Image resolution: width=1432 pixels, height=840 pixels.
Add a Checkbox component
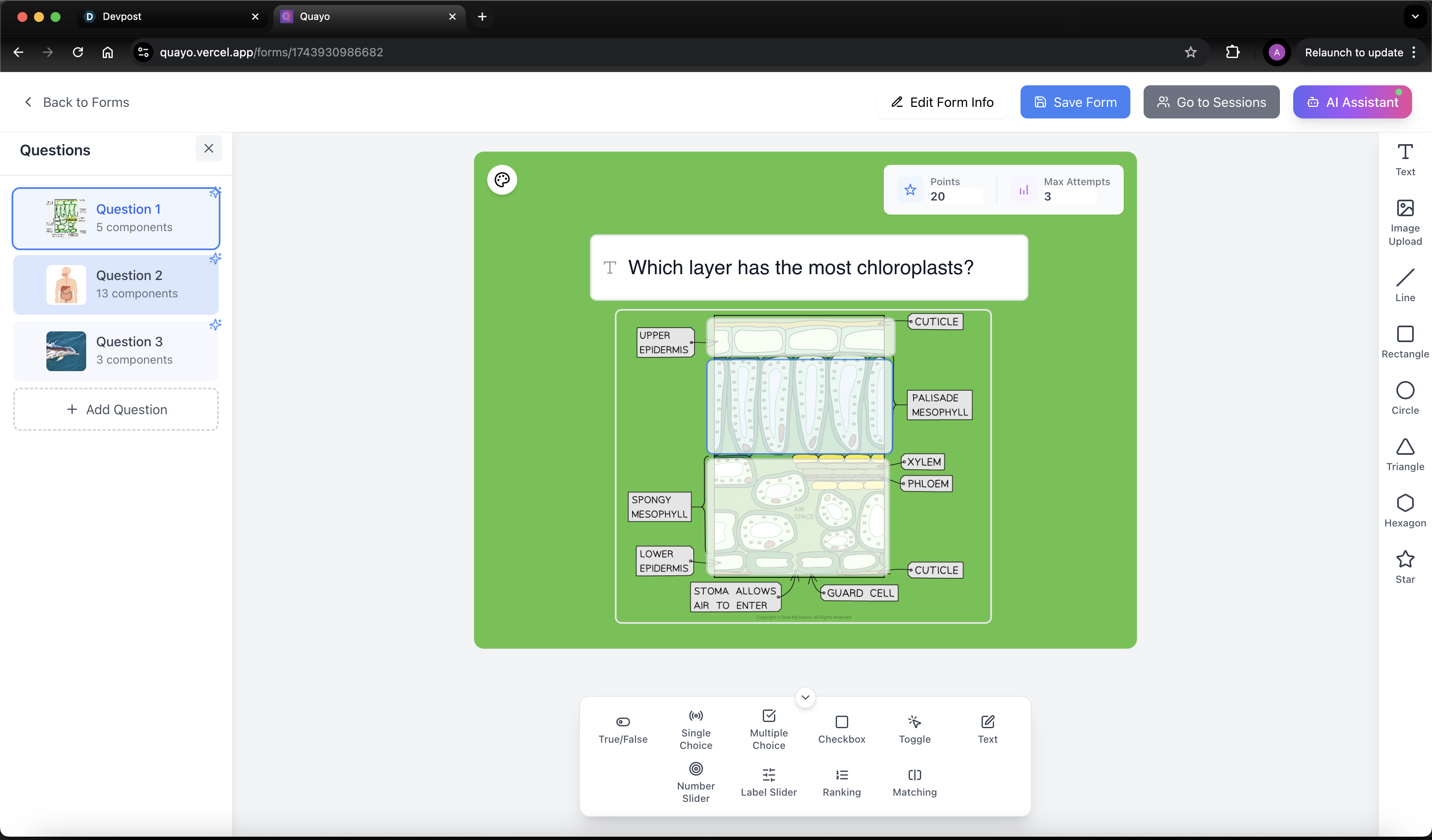coord(841,729)
